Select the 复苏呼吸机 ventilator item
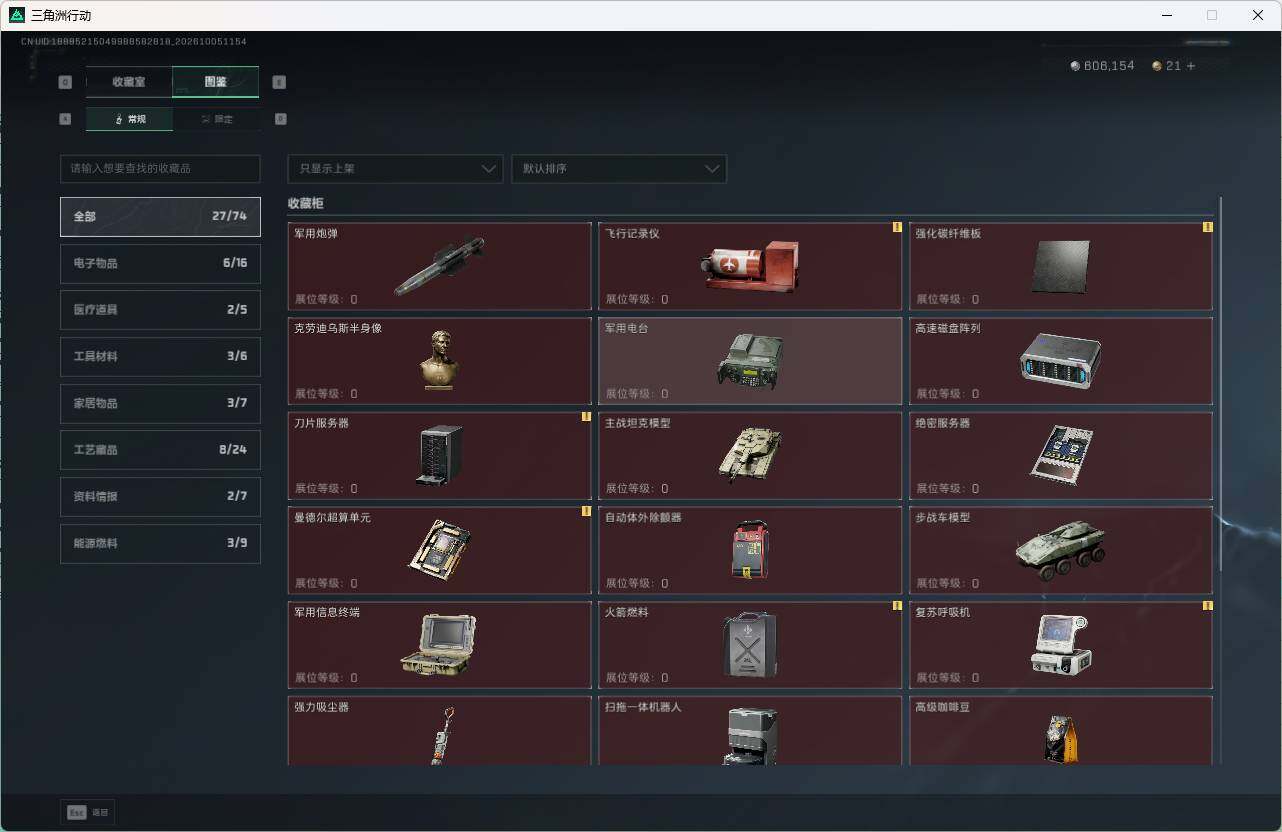Image resolution: width=1282 pixels, height=832 pixels. coord(1061,645)
